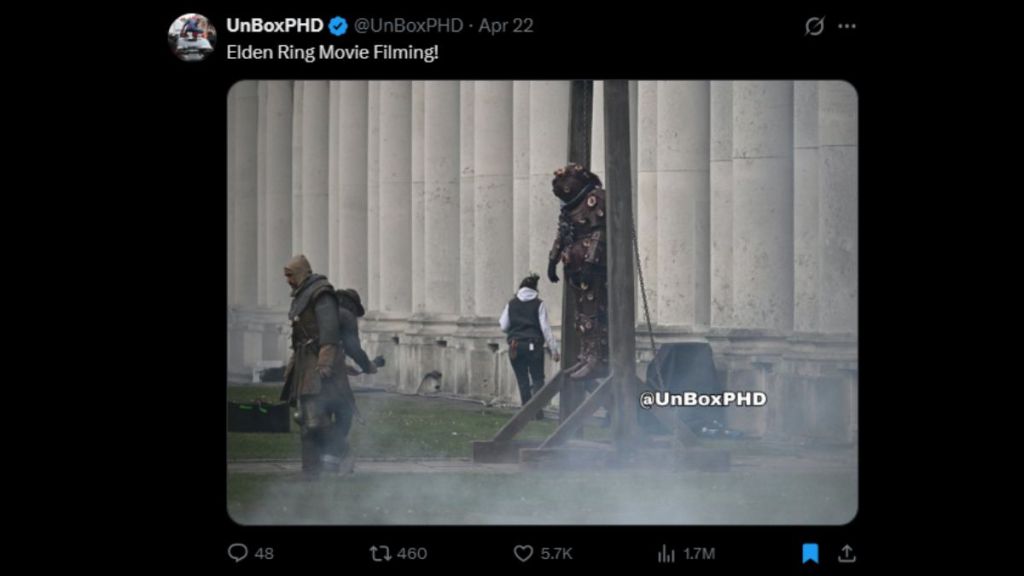1024x576 pixels.
Task: Click the "Elden Ring Movie Filming!" tweet text
Action: tap(332, 52)
